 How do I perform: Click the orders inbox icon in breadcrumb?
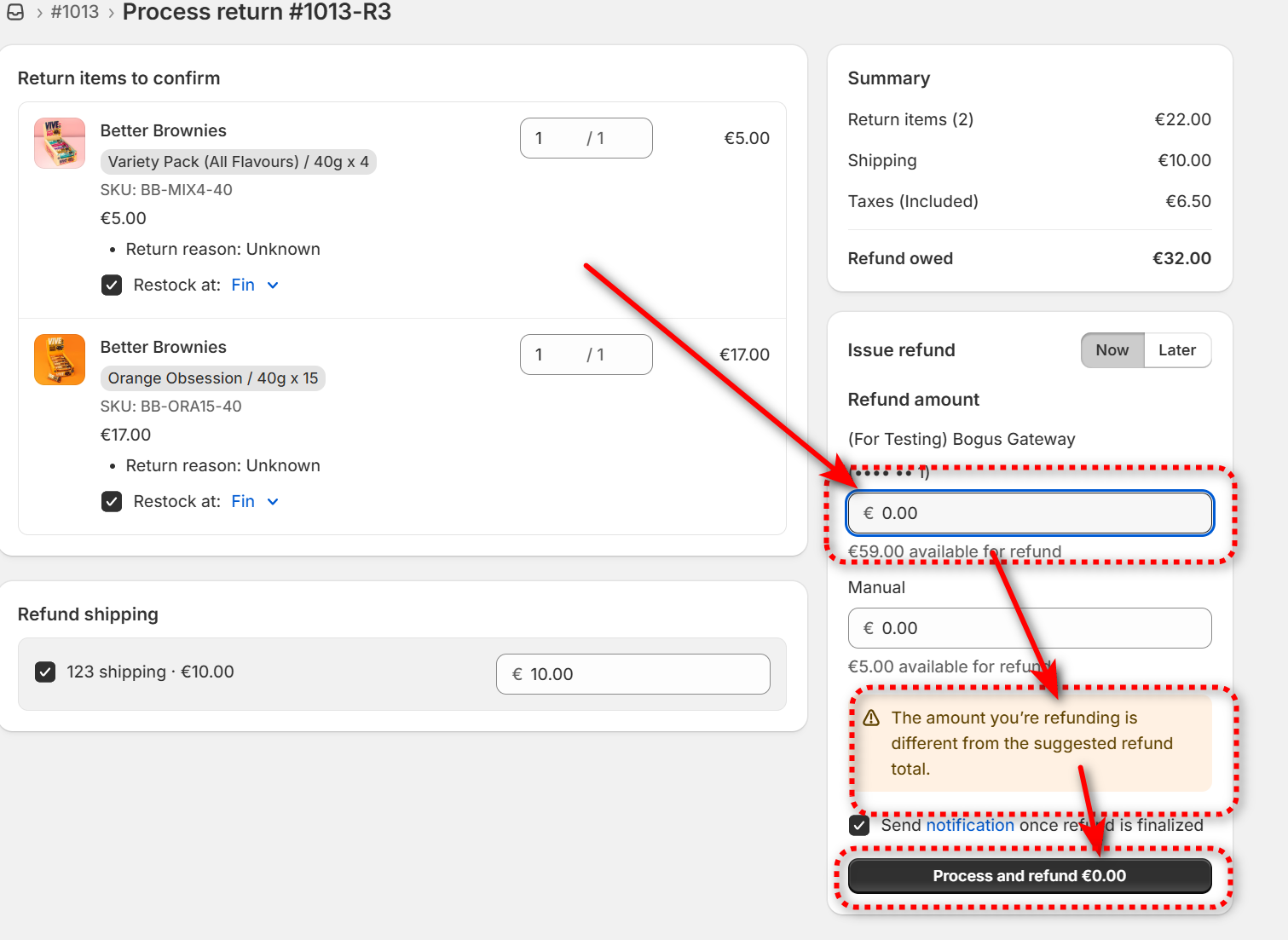15,12
